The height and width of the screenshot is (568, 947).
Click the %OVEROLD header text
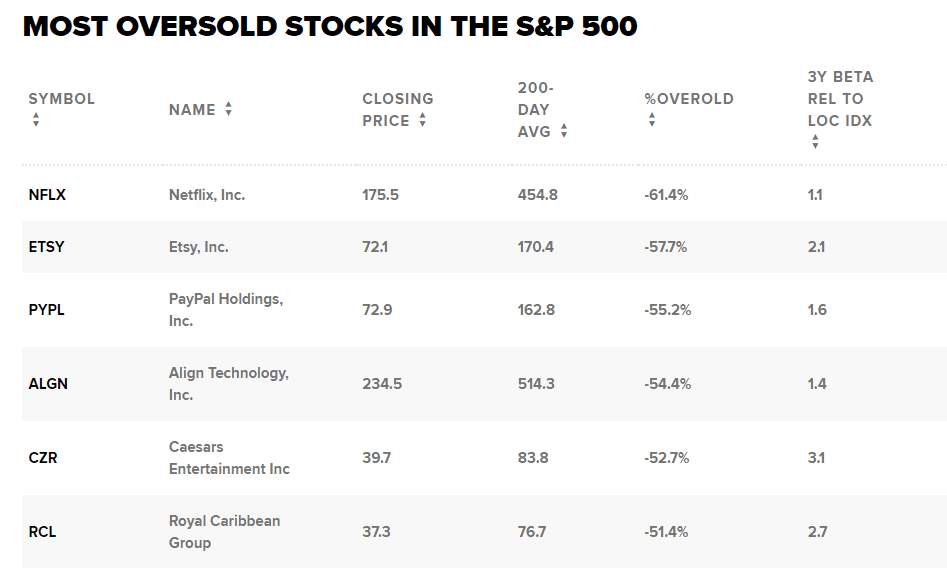(x=689, y=99)
